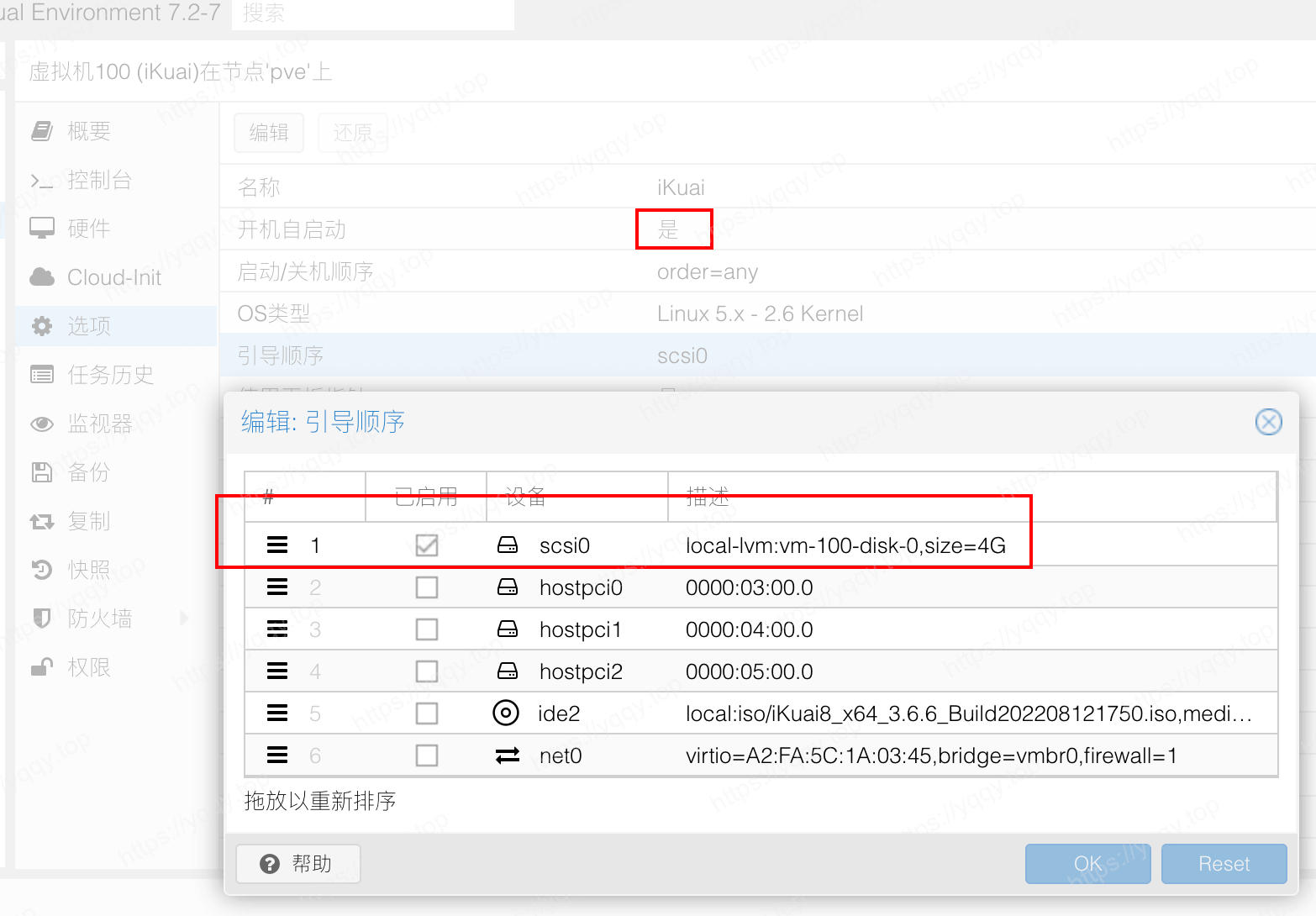
Task: Click the hostpci2 device icon
Action: [508, 671]
